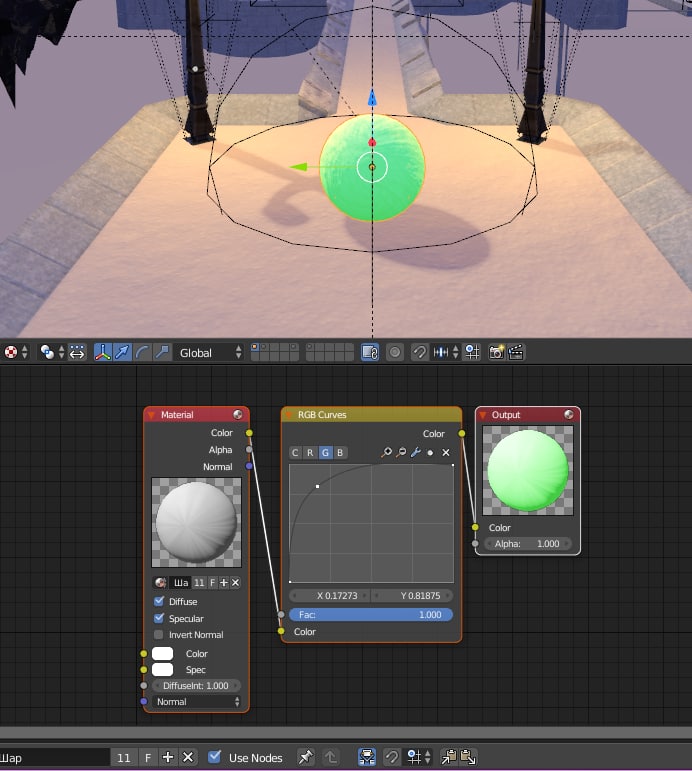
Task: Unlink material with X in Material node
Action: pyautogui.click(x=235, y=583)
